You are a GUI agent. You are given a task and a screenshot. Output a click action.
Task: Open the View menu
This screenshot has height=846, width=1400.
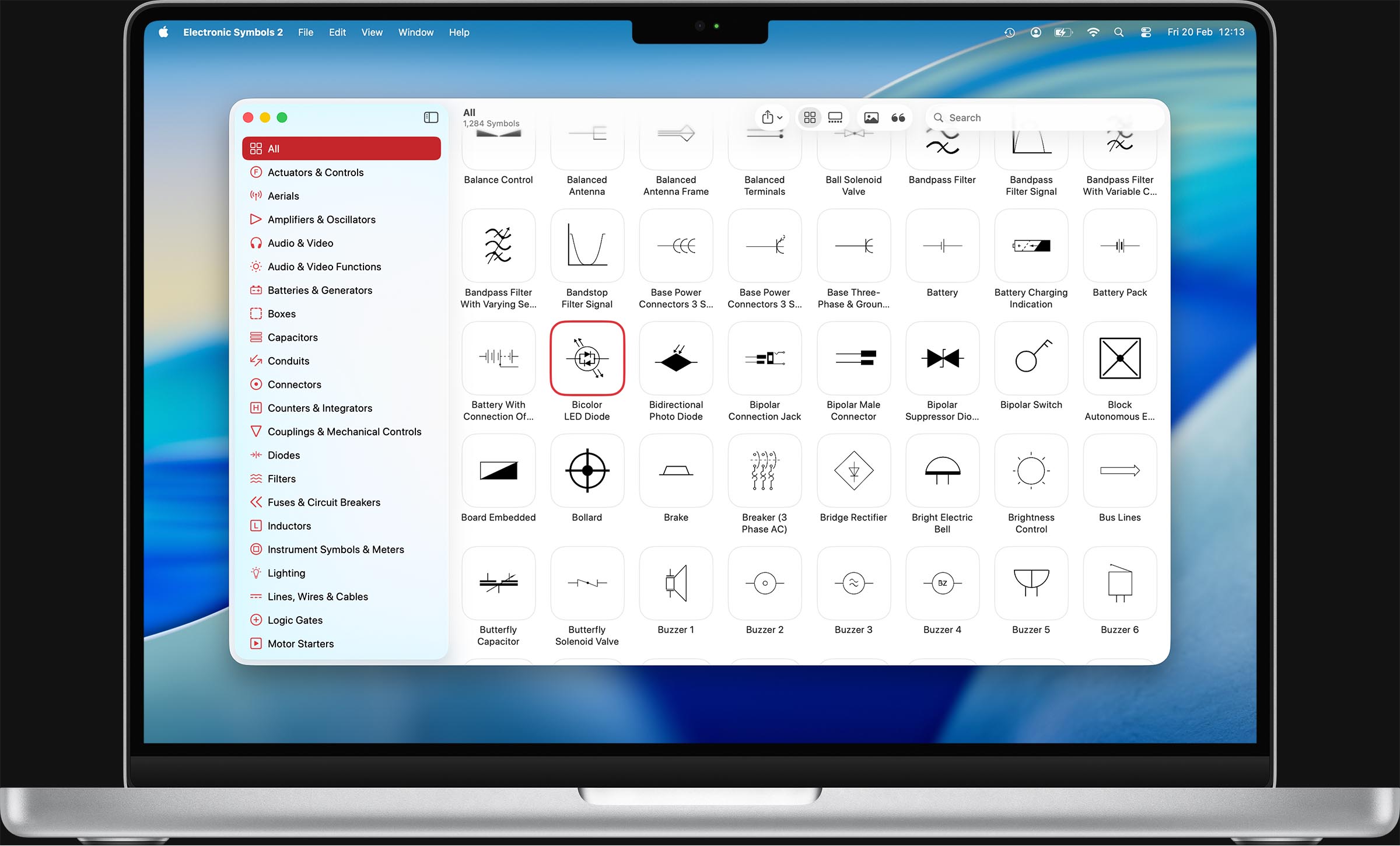(372, 33)
